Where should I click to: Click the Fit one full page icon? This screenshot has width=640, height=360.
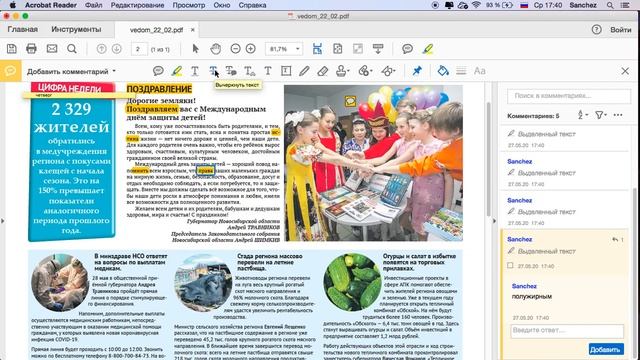pos(338,49)
